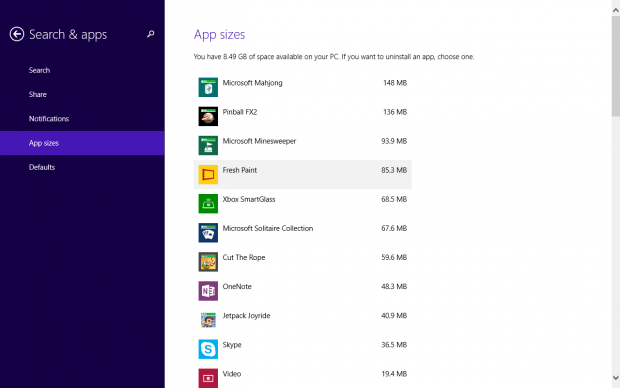Screen dimensions: 620x388
Task: Click the back arrow icon
Action: pos(17,34)
